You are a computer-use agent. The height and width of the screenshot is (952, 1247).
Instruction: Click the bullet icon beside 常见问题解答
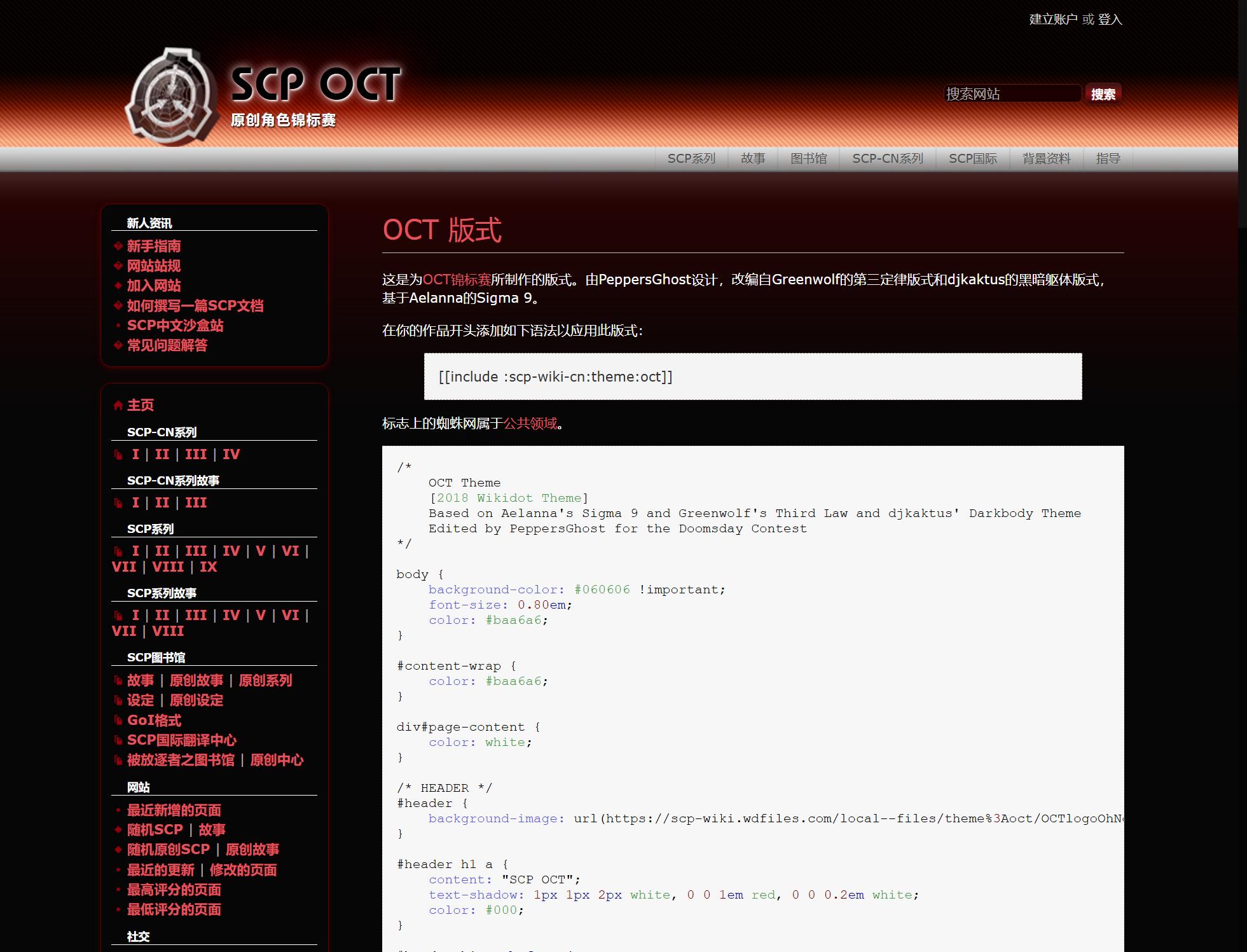coord(118,345)
